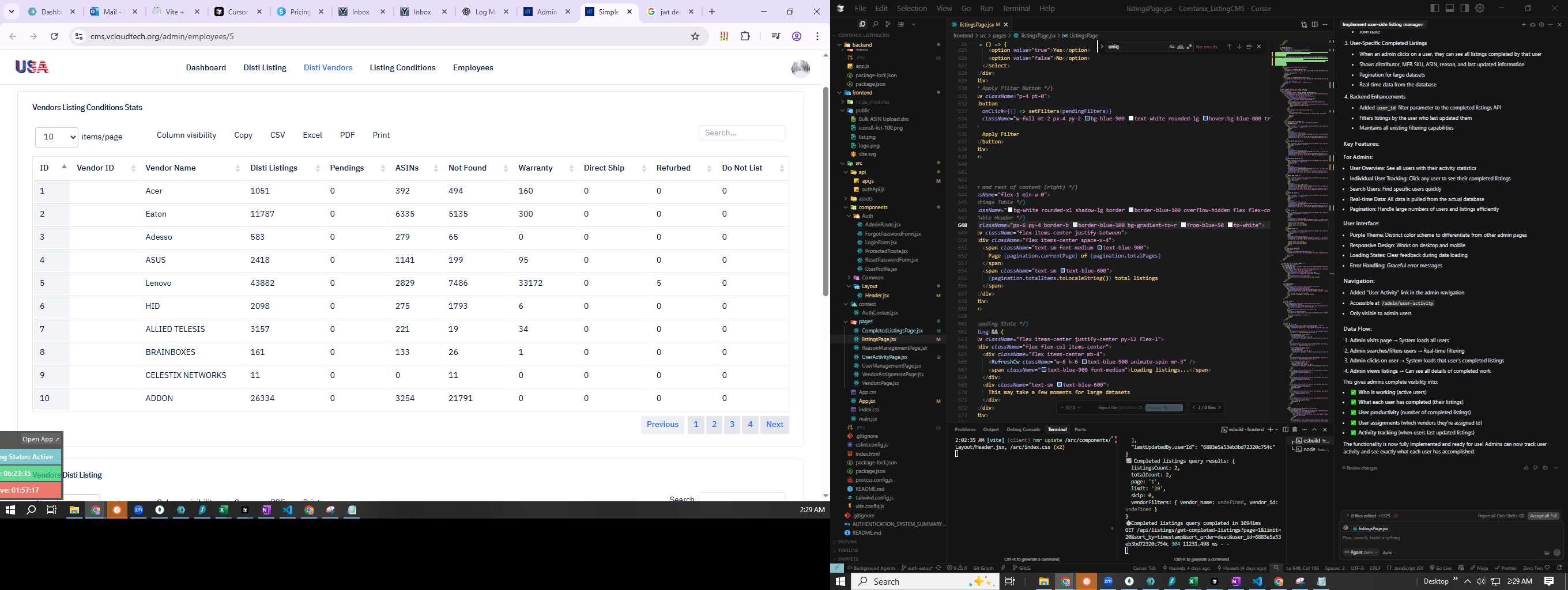Image resolution: width=1568 pixels, height=590 pixels.
Task: Open chat history clock icon
Action: (1541, 24)
